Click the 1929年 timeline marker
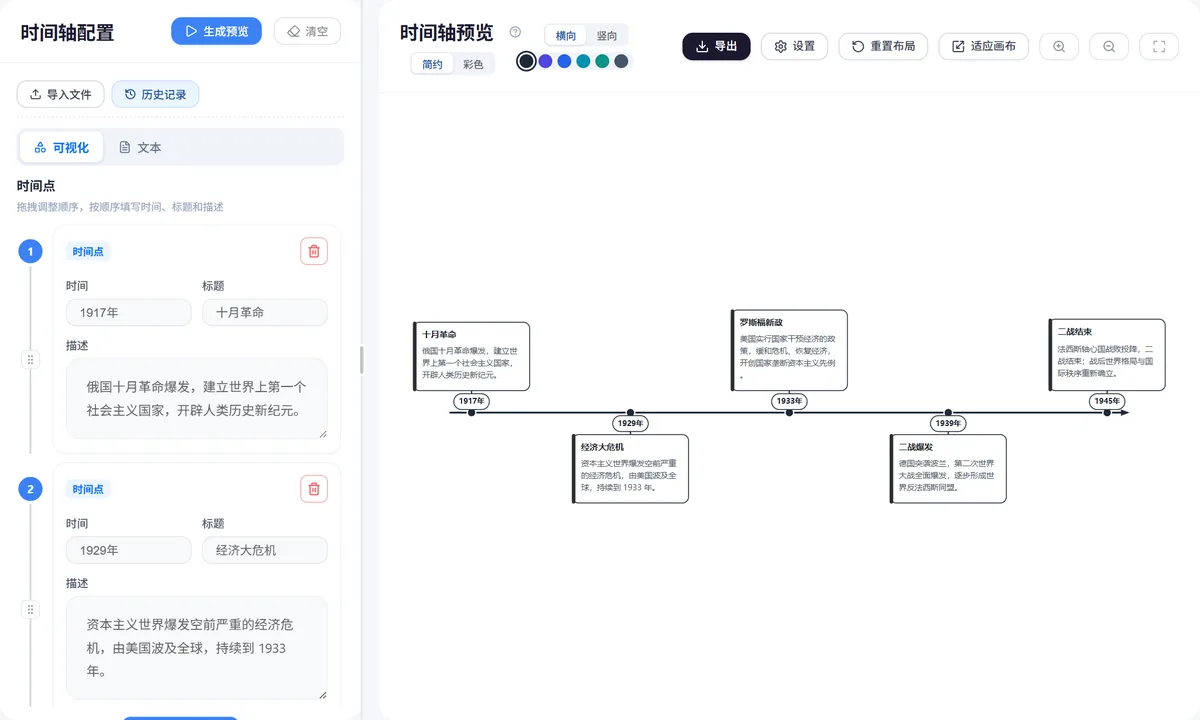Image resolution: width=1200 pixels, height=720 pixels. click(x=630, y=423)
